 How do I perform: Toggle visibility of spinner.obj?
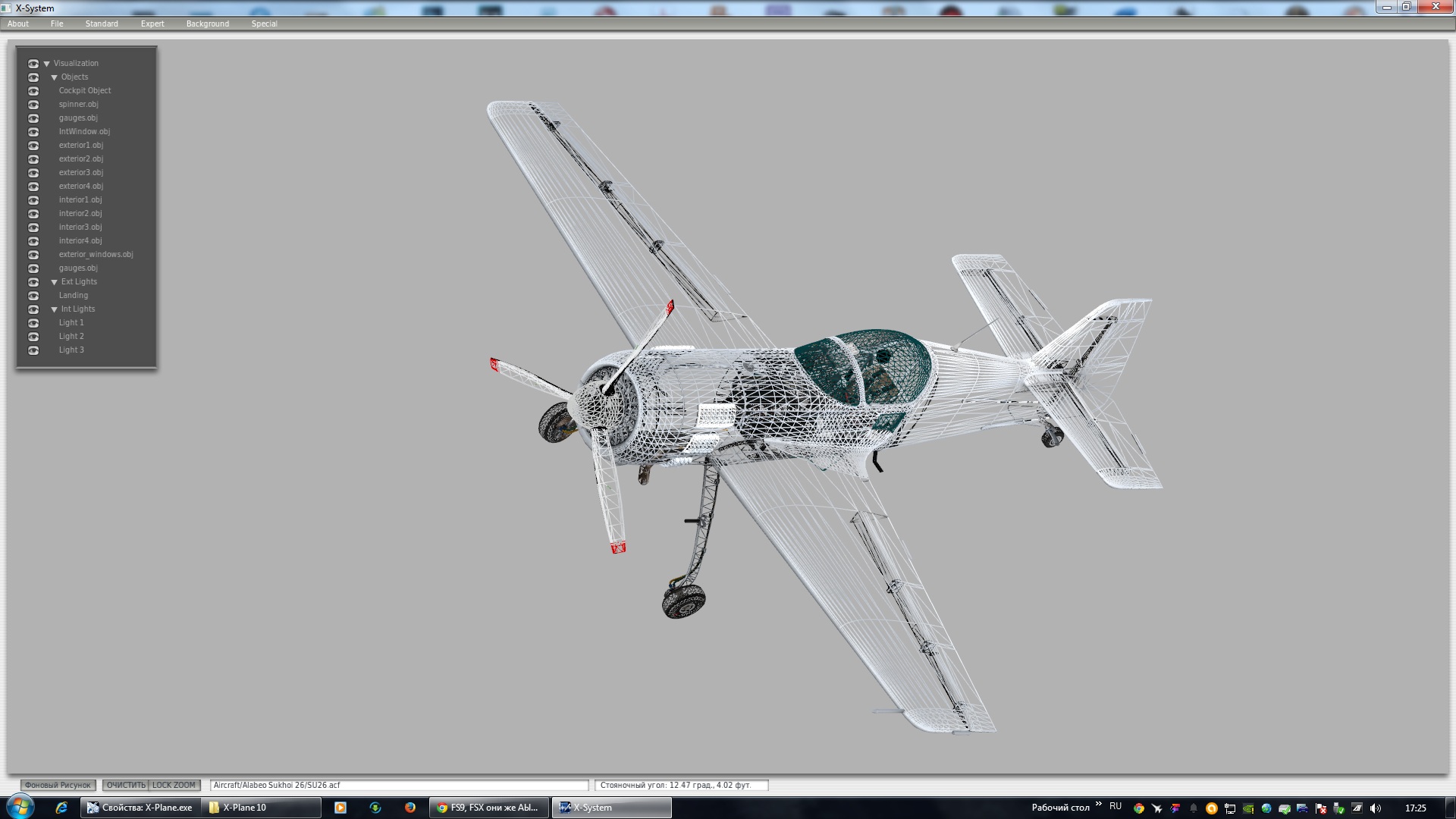33,105
